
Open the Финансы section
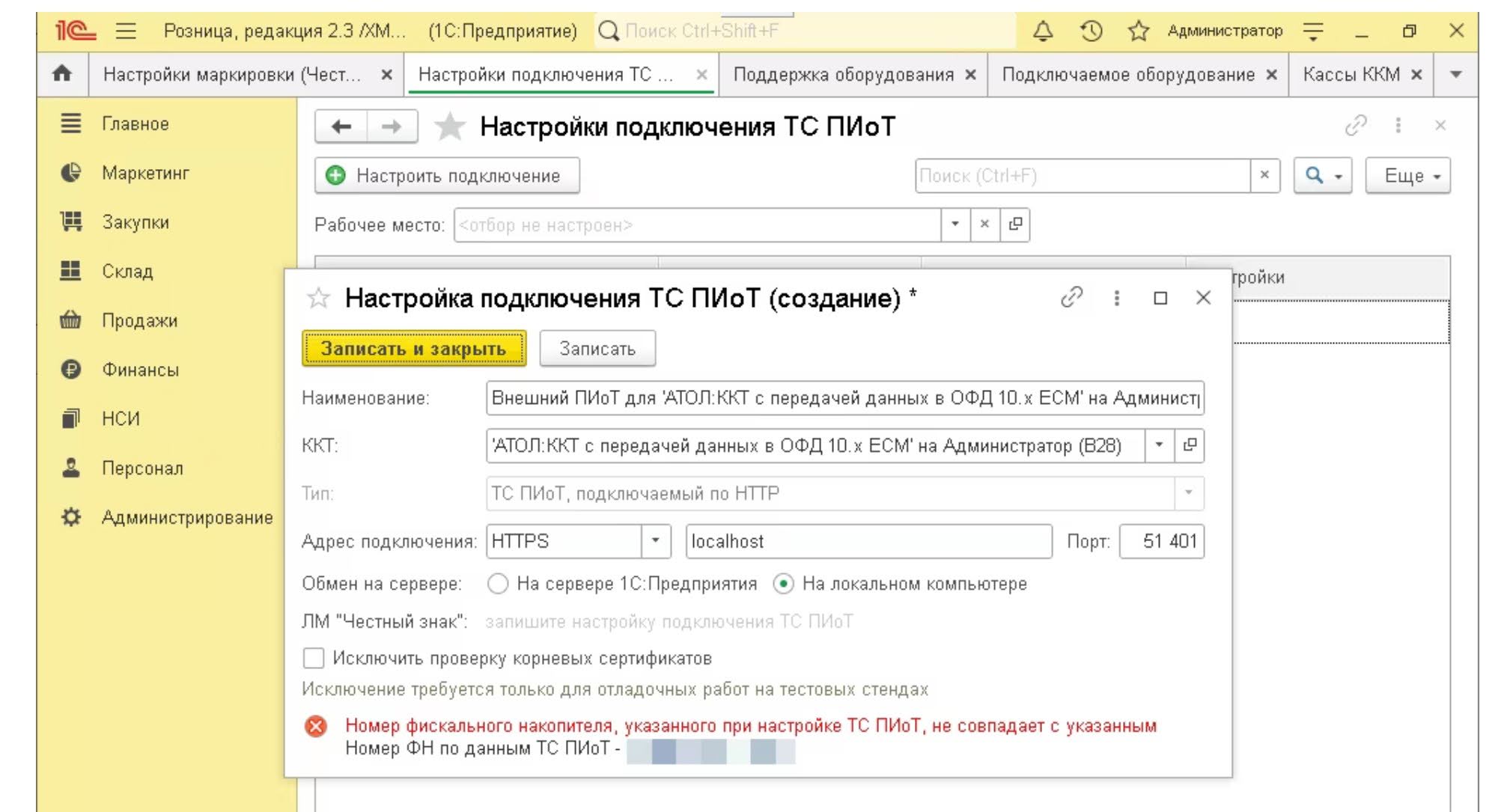140,370
